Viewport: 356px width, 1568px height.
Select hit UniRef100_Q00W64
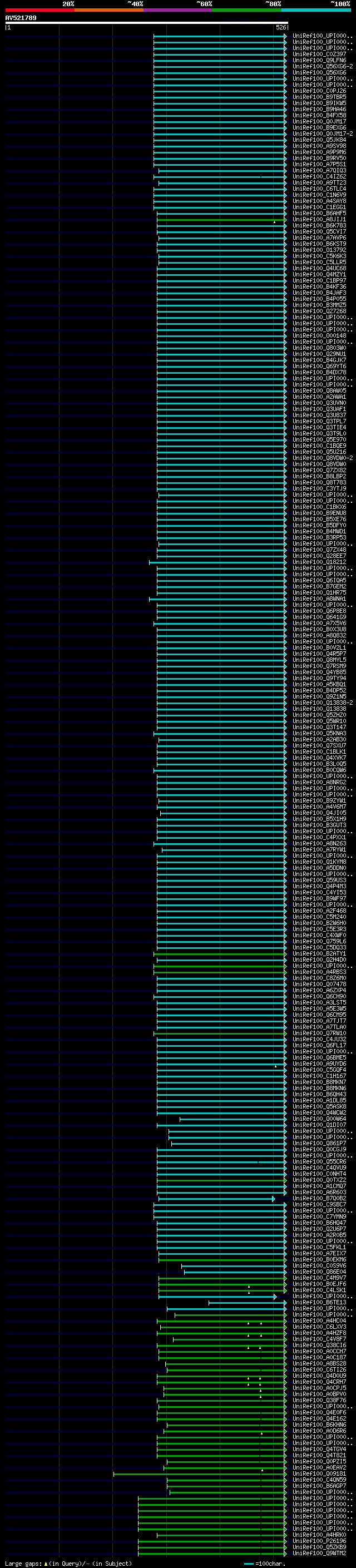click(x=319, y=1119)
